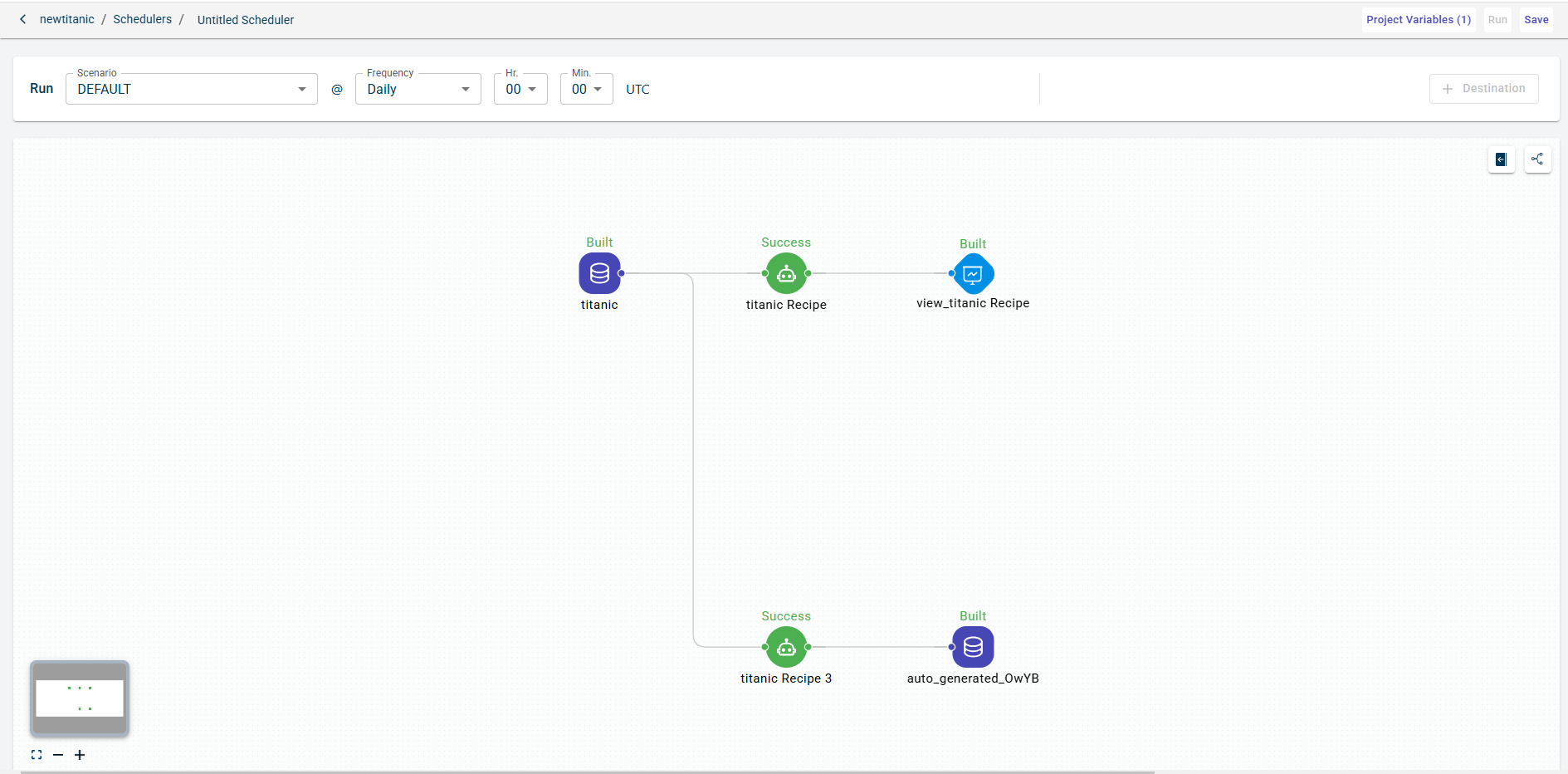Save the scheduler
This screenshot has width=1568, height=774.
(x=1536, y=20)
